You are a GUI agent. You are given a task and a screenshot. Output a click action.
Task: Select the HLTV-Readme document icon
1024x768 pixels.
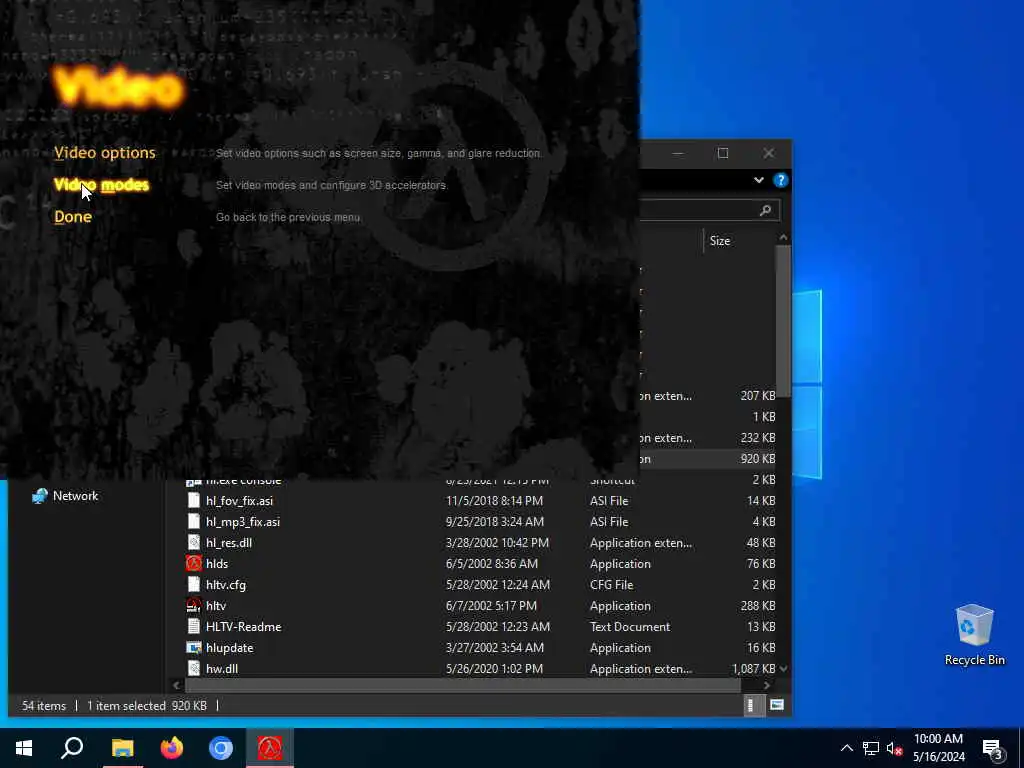point(194,626)
